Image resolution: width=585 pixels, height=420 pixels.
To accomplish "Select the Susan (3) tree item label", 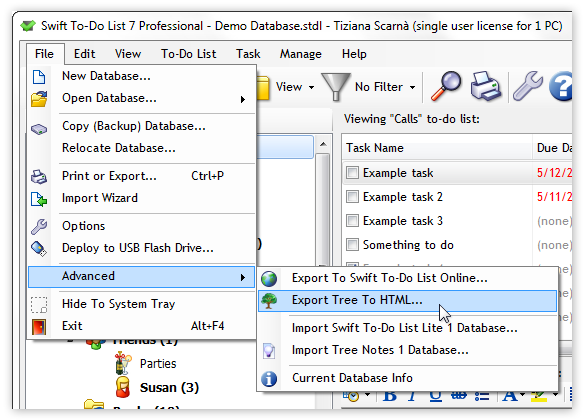I will pos(169,388).
